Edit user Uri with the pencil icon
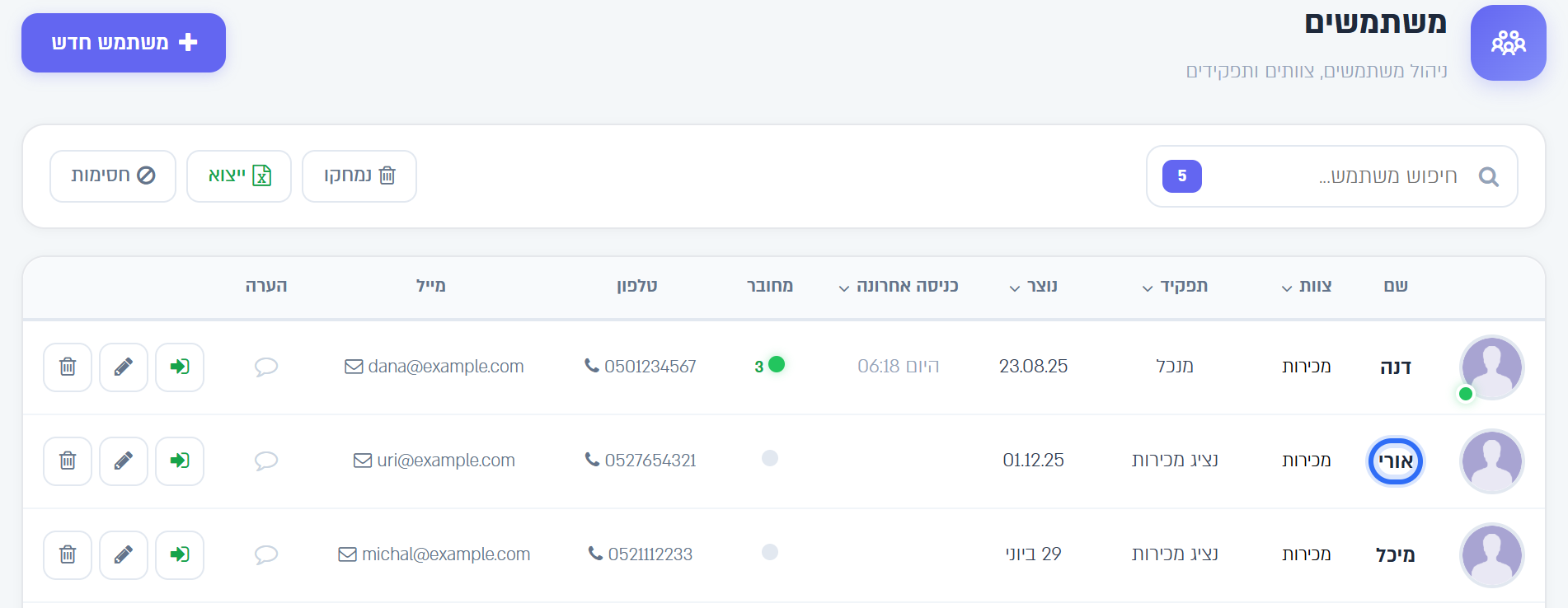1568x608 pixels. tap(124, 461)
